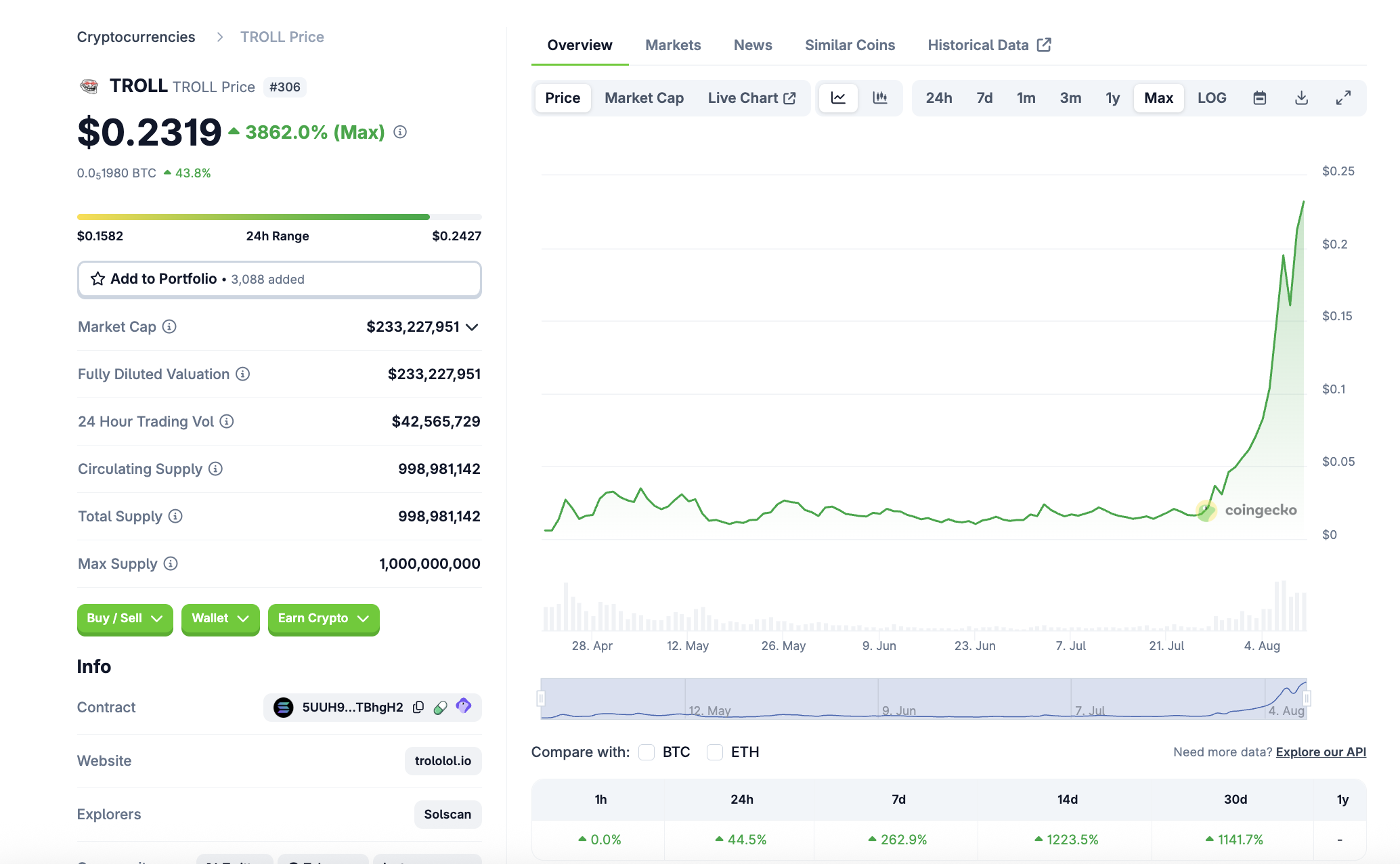1400x864 pixels.
Task: Enable ETH comparison checkbox
Action: (x=715, y=752)
